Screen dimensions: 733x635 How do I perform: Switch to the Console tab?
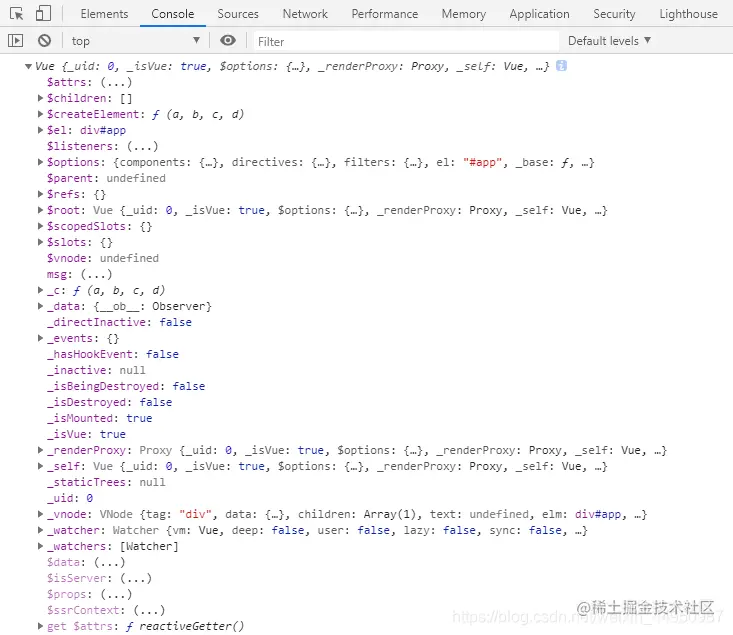(172, 14)
